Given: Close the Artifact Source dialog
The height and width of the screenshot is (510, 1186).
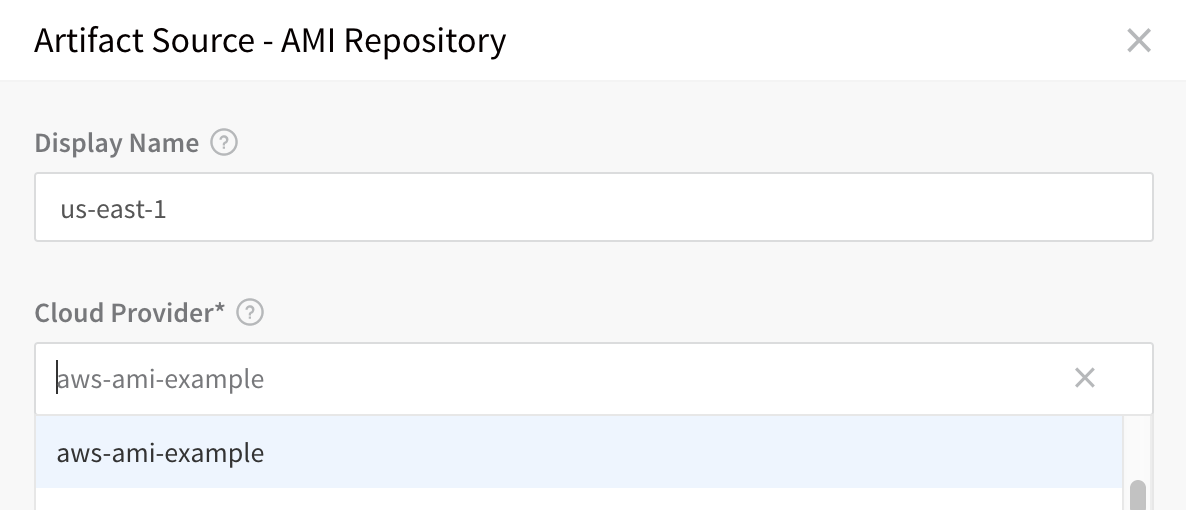Looking at the screenshot, I should pos(1138,40).
